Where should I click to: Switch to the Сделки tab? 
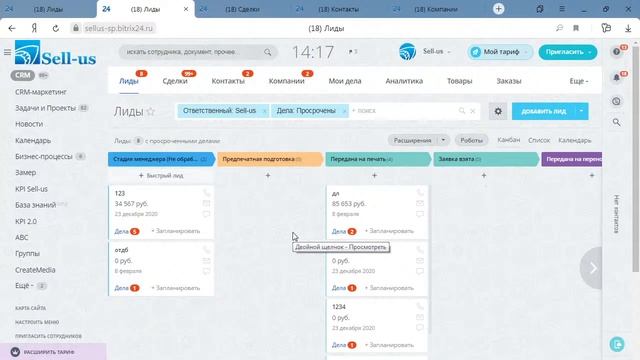pos(175,81)
